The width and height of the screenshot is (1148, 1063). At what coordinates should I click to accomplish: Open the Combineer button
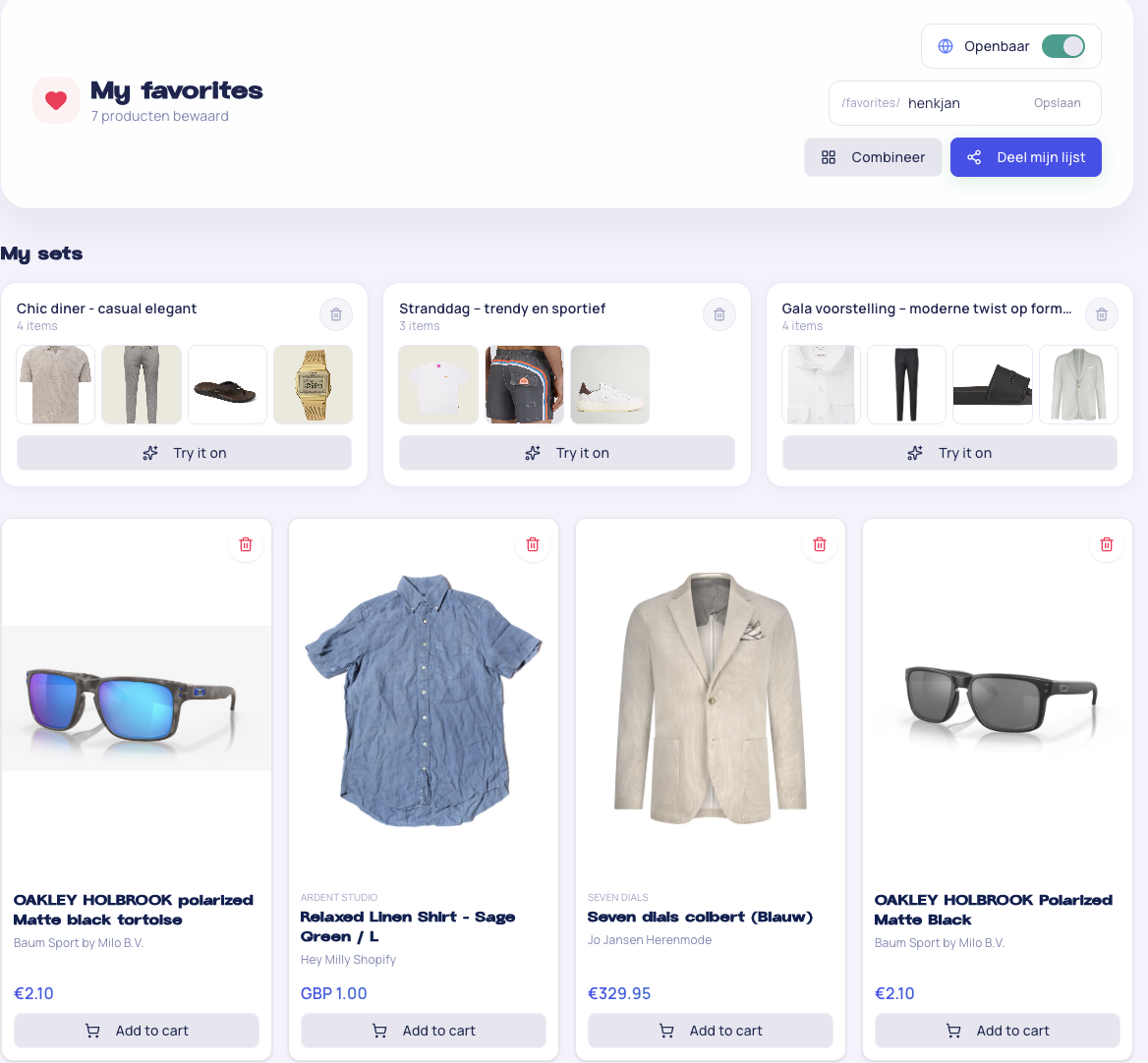[873, 157]
